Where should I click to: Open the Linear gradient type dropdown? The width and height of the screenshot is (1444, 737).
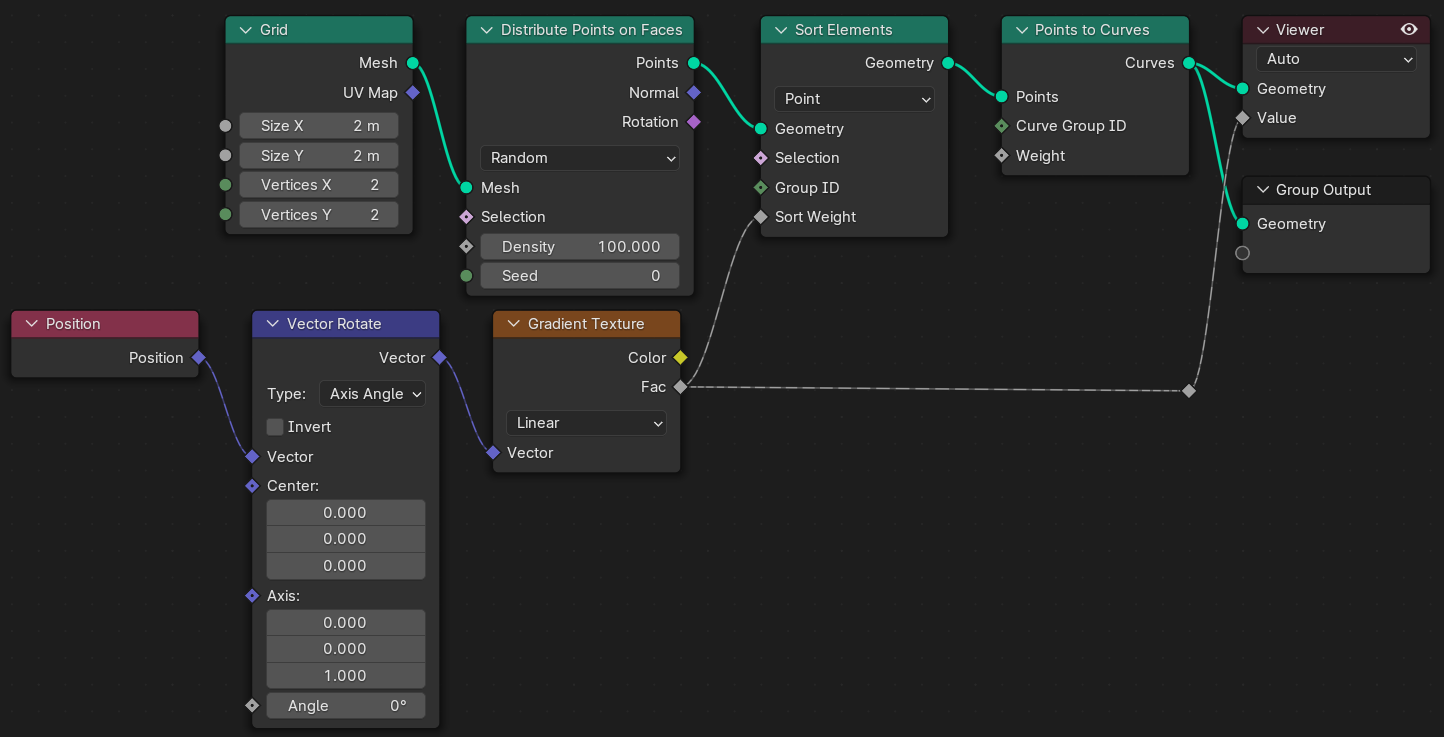(586, 423)
